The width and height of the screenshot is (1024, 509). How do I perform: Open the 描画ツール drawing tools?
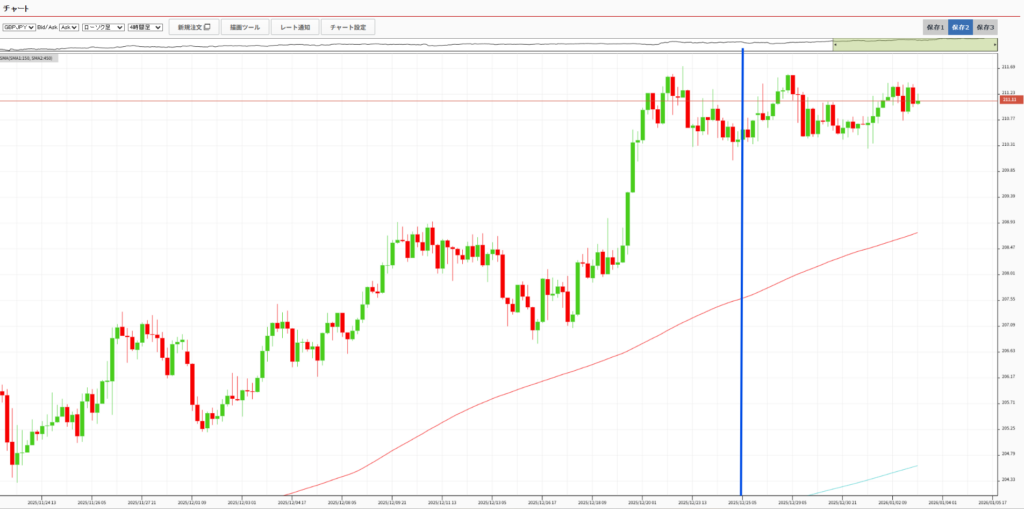pos(244,27)
